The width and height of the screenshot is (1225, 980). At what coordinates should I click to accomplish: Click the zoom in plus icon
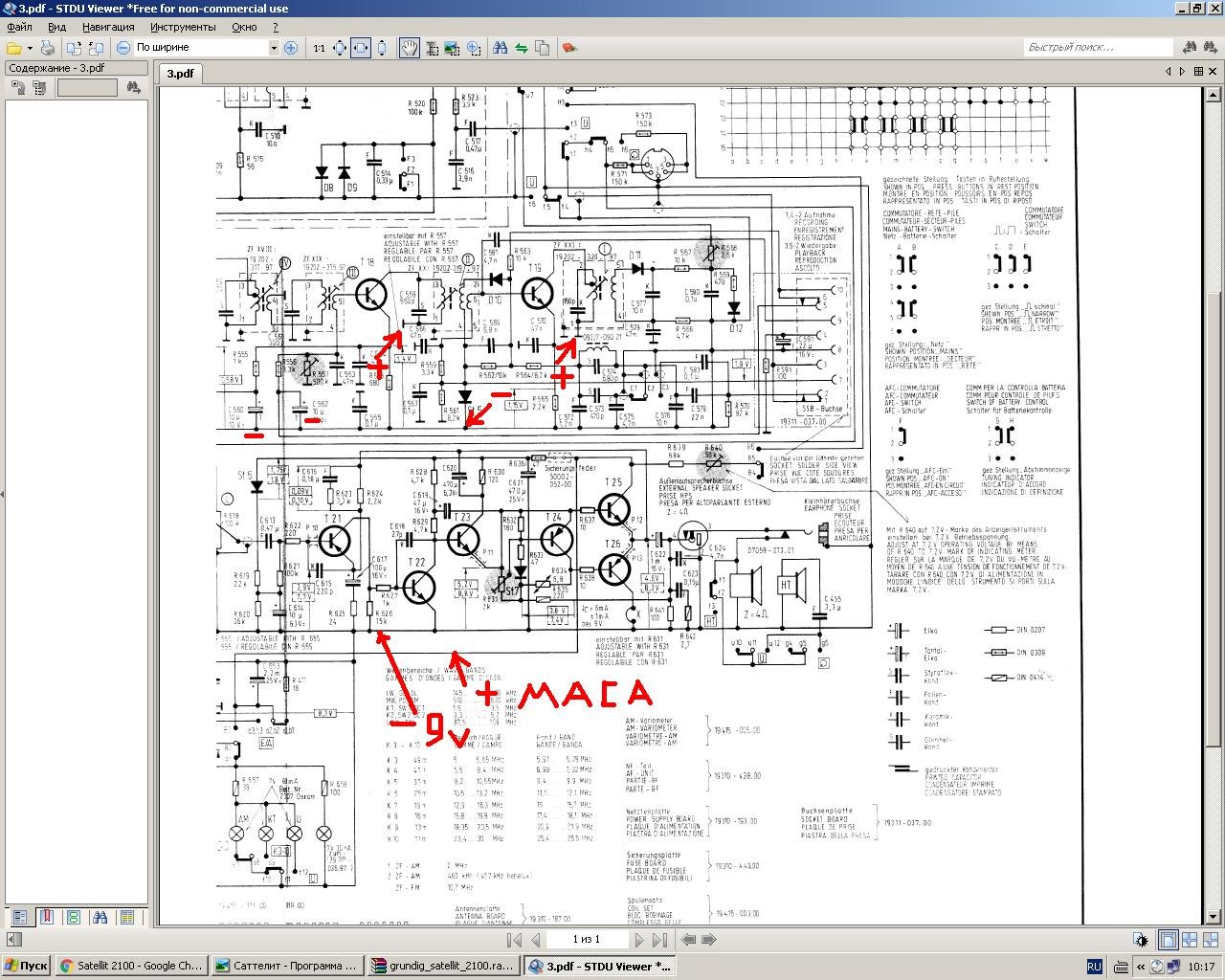click(291, 48)
